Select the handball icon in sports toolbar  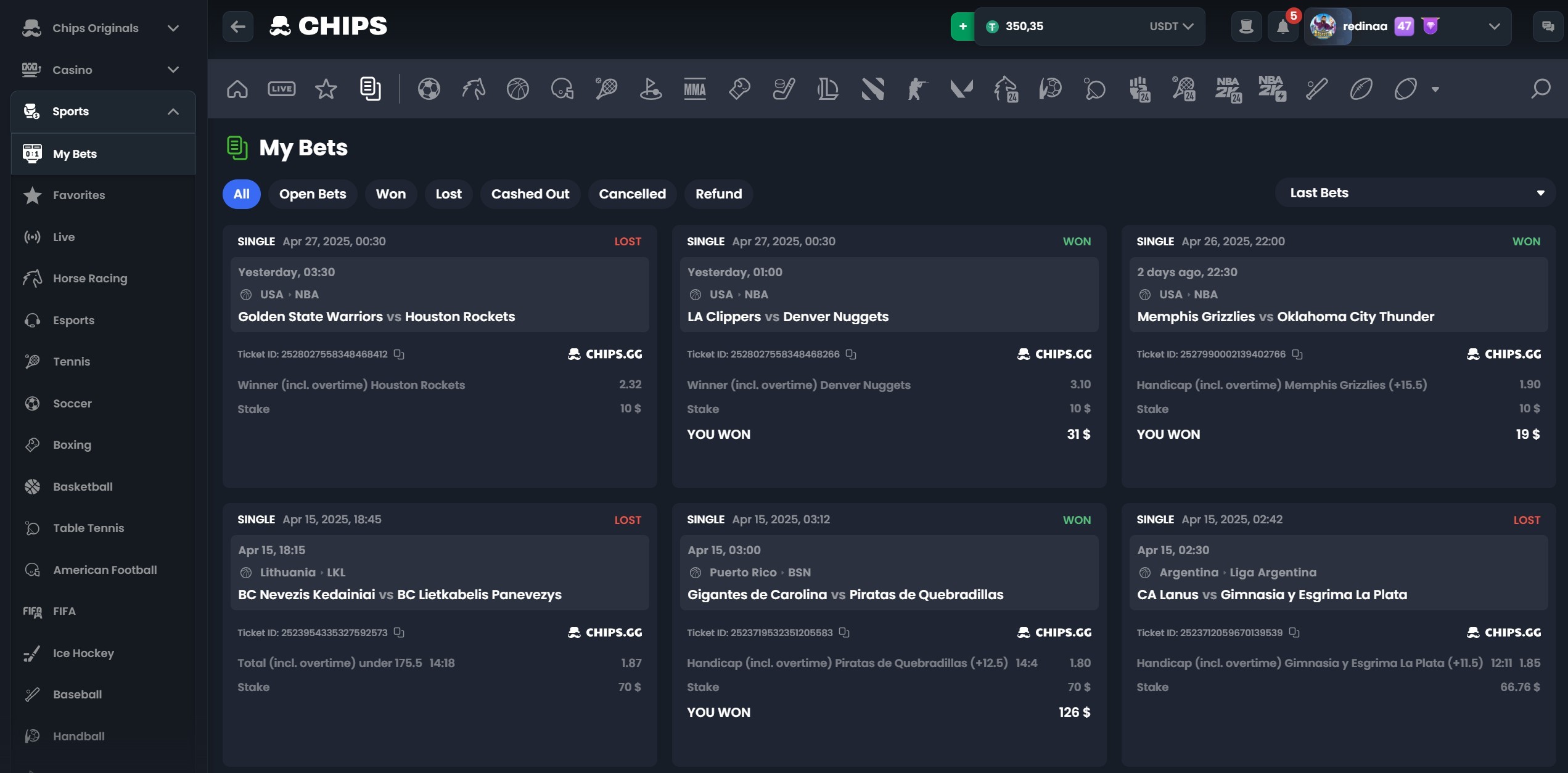pos(1050,89)
